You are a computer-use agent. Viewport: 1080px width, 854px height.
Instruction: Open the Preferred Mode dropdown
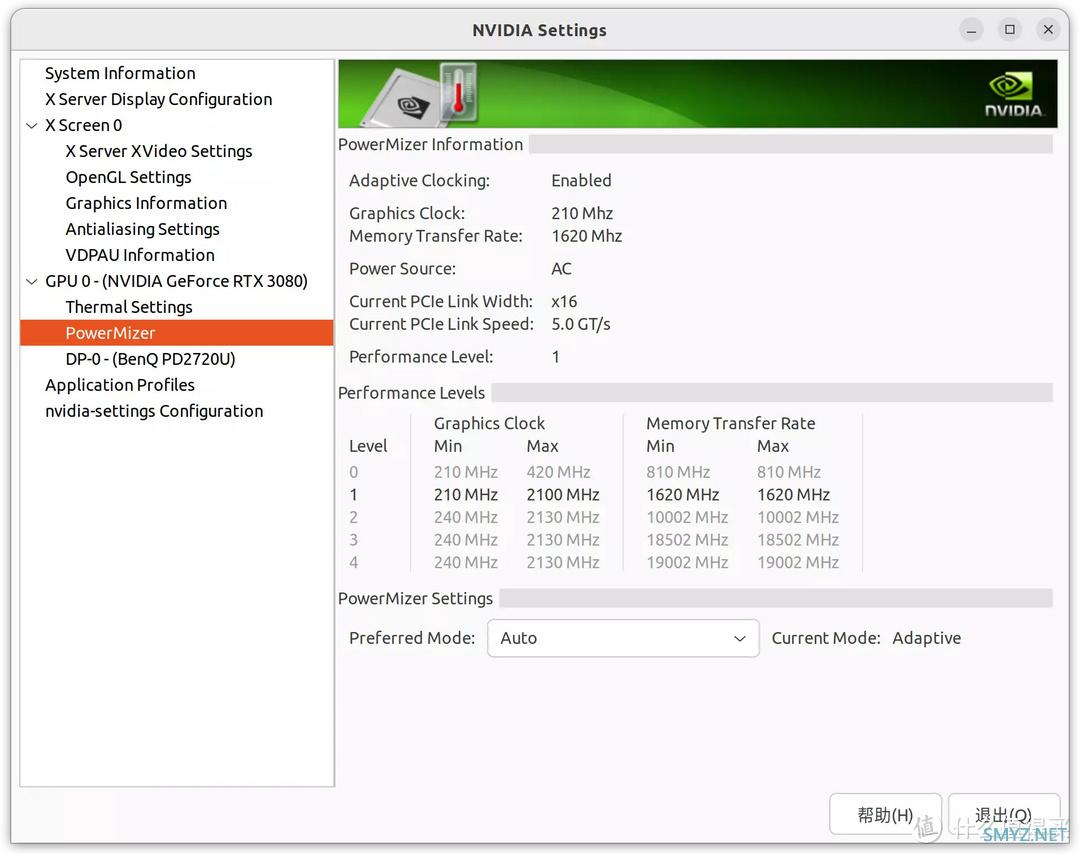pyautogui.click(x=623, y=638)
